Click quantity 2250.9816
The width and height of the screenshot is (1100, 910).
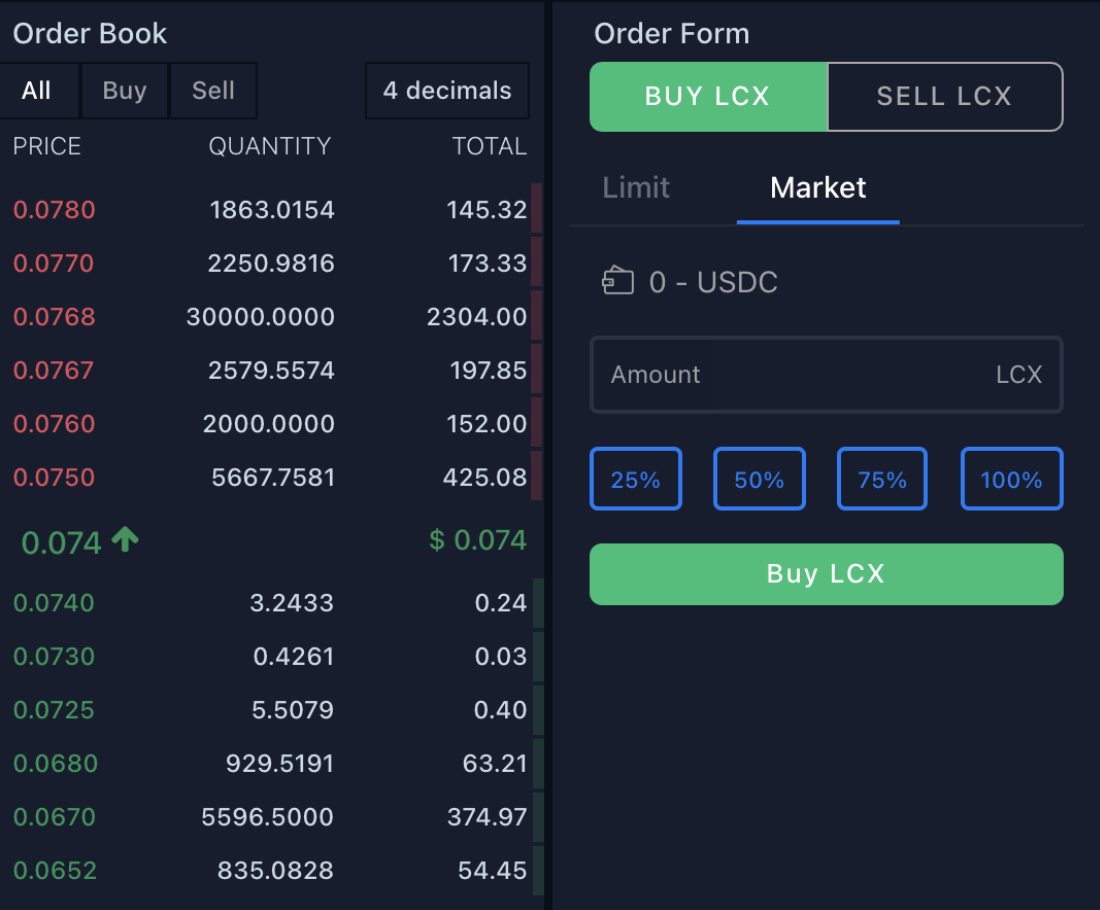tap(271, 263)
